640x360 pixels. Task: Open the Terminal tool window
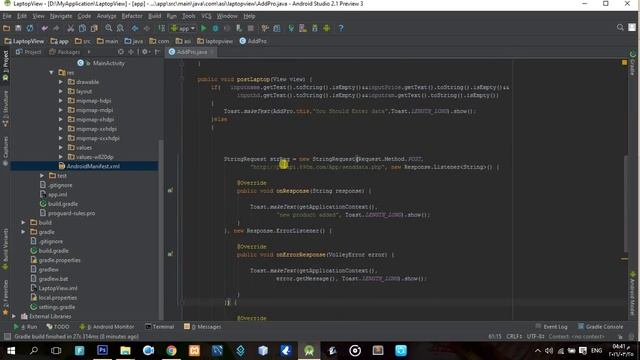coord(160,327)
